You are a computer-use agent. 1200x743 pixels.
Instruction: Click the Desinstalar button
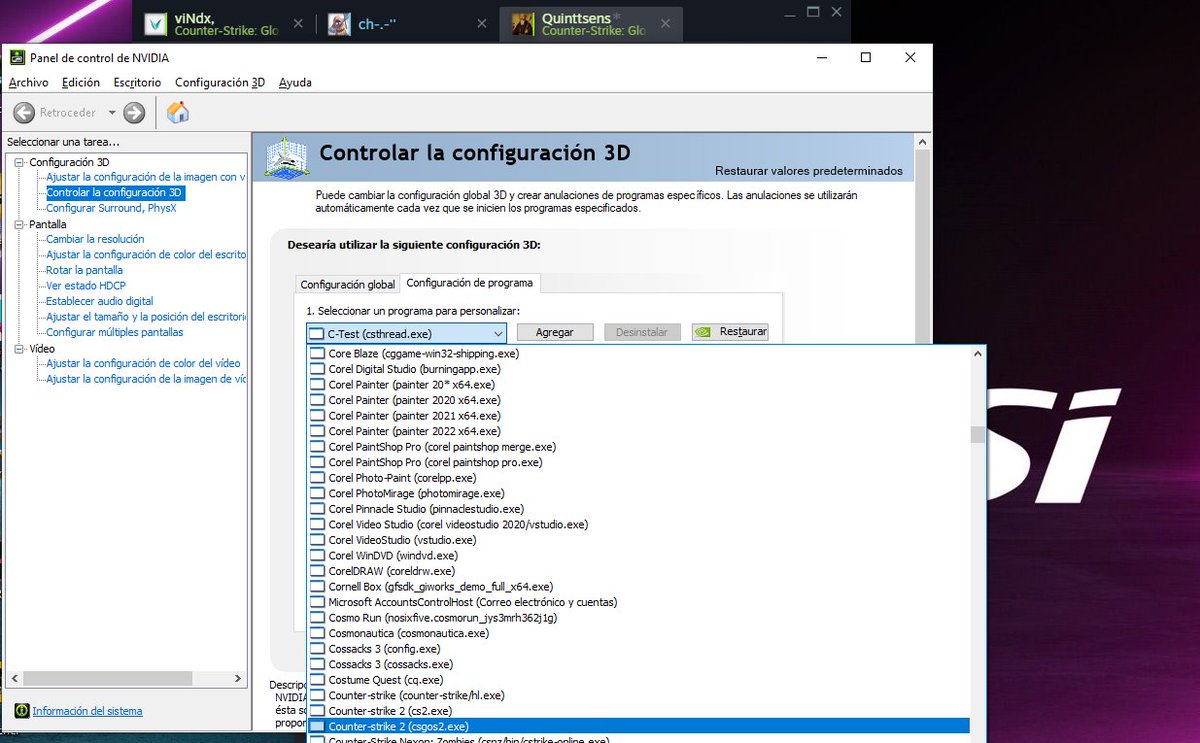click(x=642, y=332)
